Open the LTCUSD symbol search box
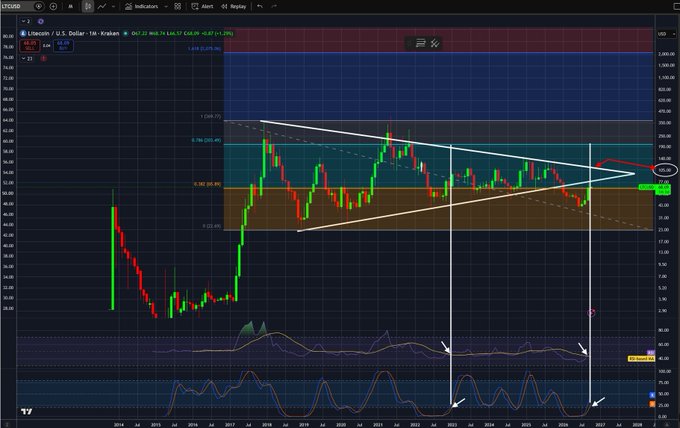This screenshot has width=680, height=428. click(16, 7)
